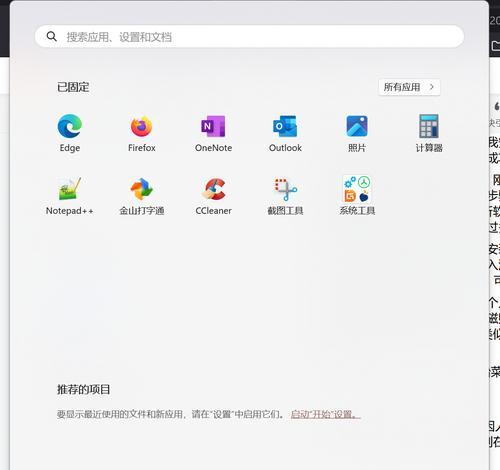The width and height of the screenshot is (500, 470).
Task: Click the 已固定 section heading
Action: 73,87
